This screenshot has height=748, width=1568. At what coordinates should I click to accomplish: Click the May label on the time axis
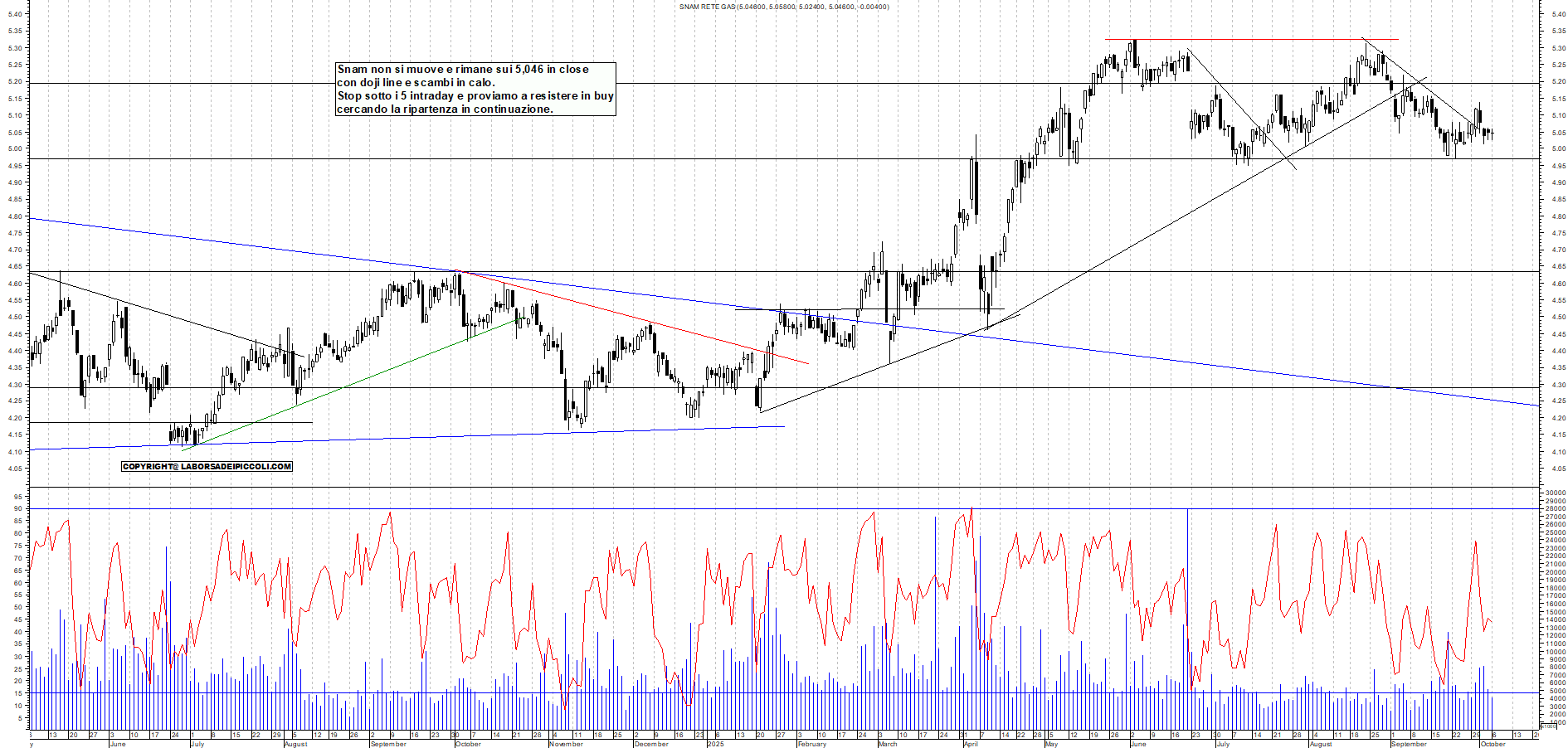click(x=1051, y=744)
